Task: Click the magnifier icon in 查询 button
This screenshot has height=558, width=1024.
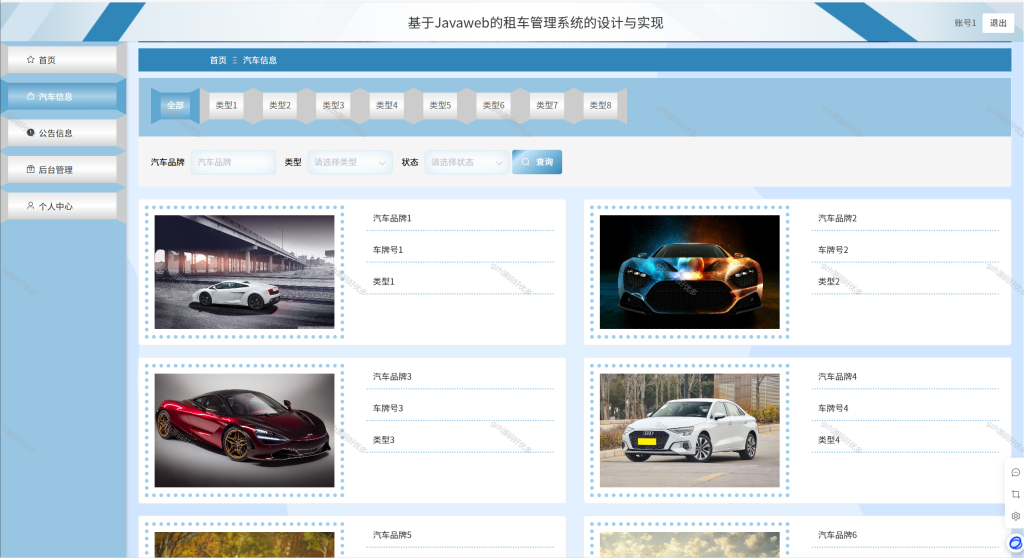Action: tap(526, 162)
